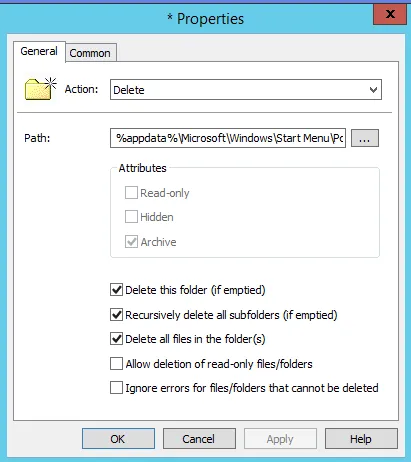Enable Ignore errors for files that cannot be deleted
Image resolution: width=411 pixels, height=462 pixels.
(x=116, y=388)
